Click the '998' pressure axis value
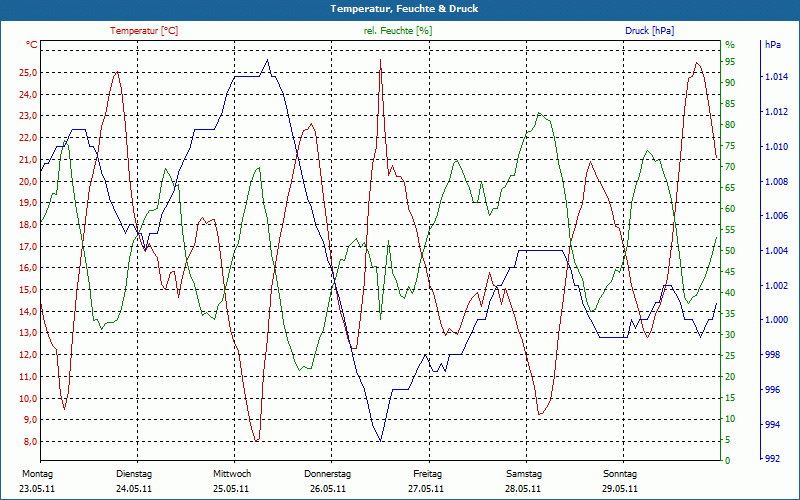The image size is (800, 500). click(x=772, y=355)
